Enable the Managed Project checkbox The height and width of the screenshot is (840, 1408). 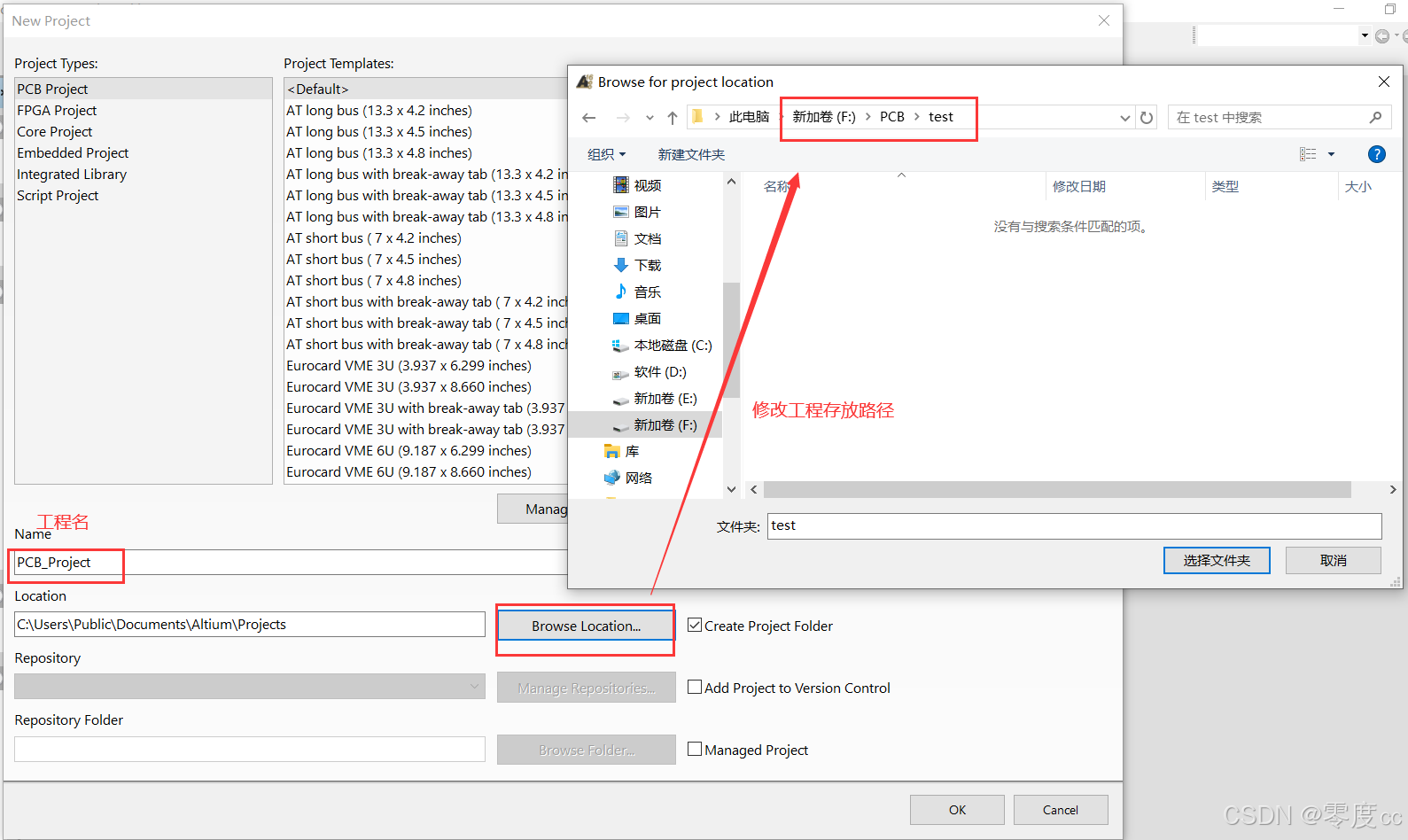click(x=695, y=749)
